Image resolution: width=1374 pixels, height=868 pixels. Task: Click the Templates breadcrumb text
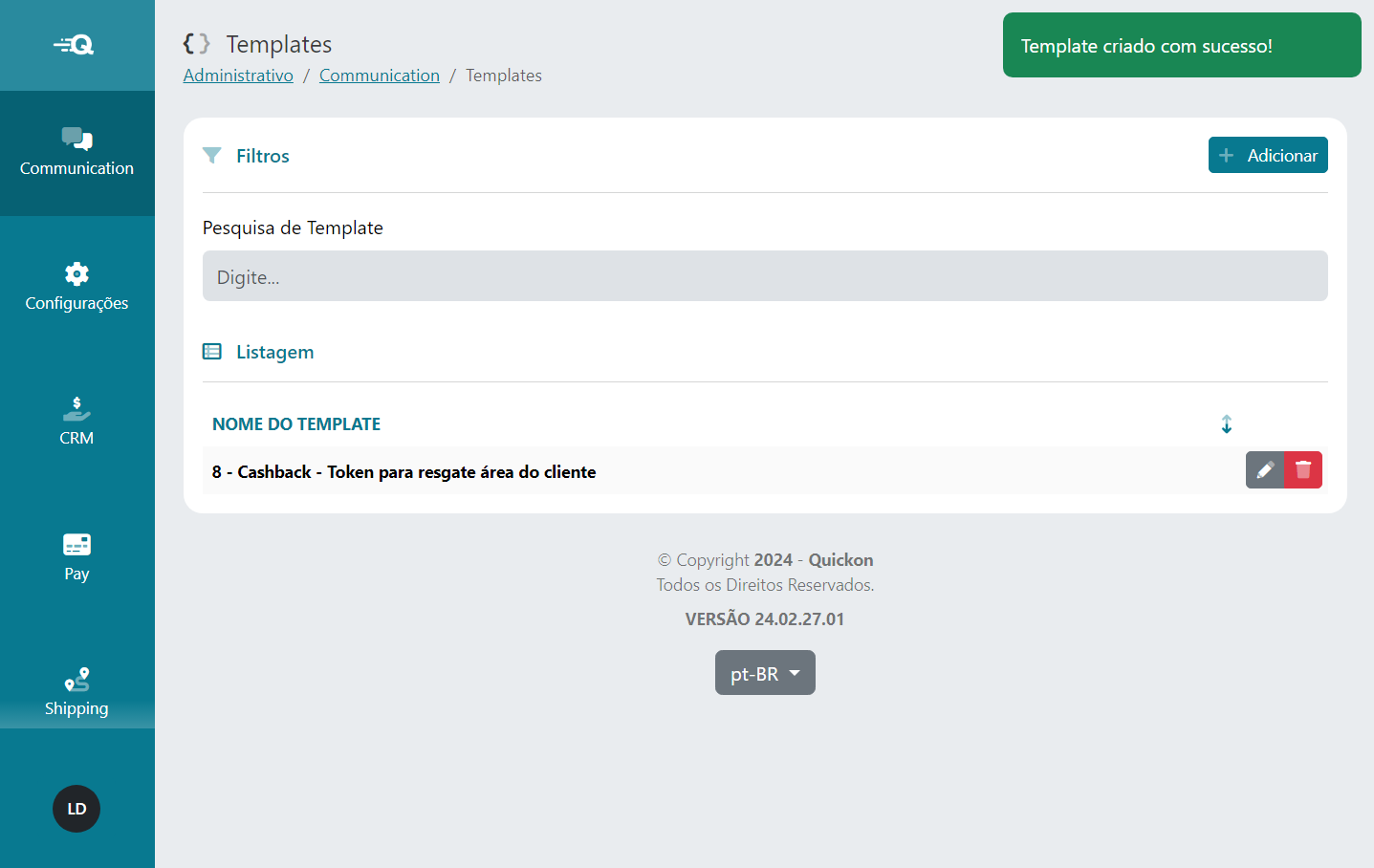504,76
